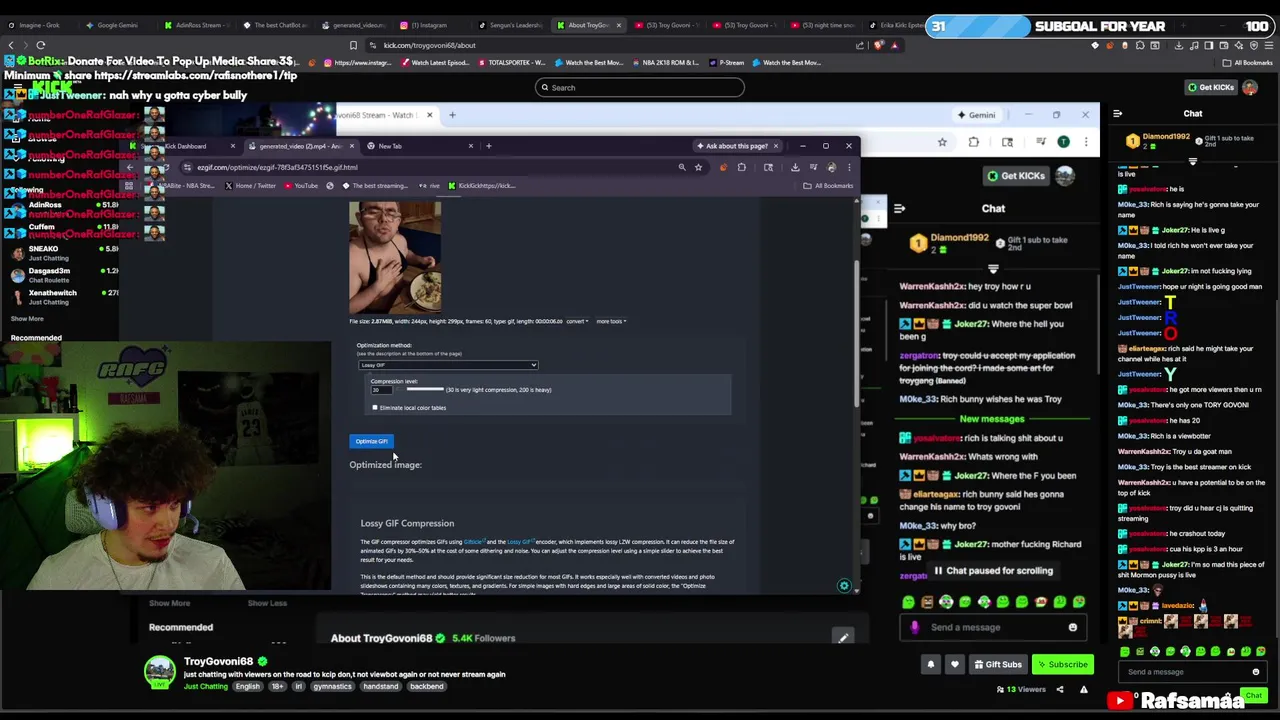
Task: Open the convert dropdown under the GIF
Action: tap(577, 321)
